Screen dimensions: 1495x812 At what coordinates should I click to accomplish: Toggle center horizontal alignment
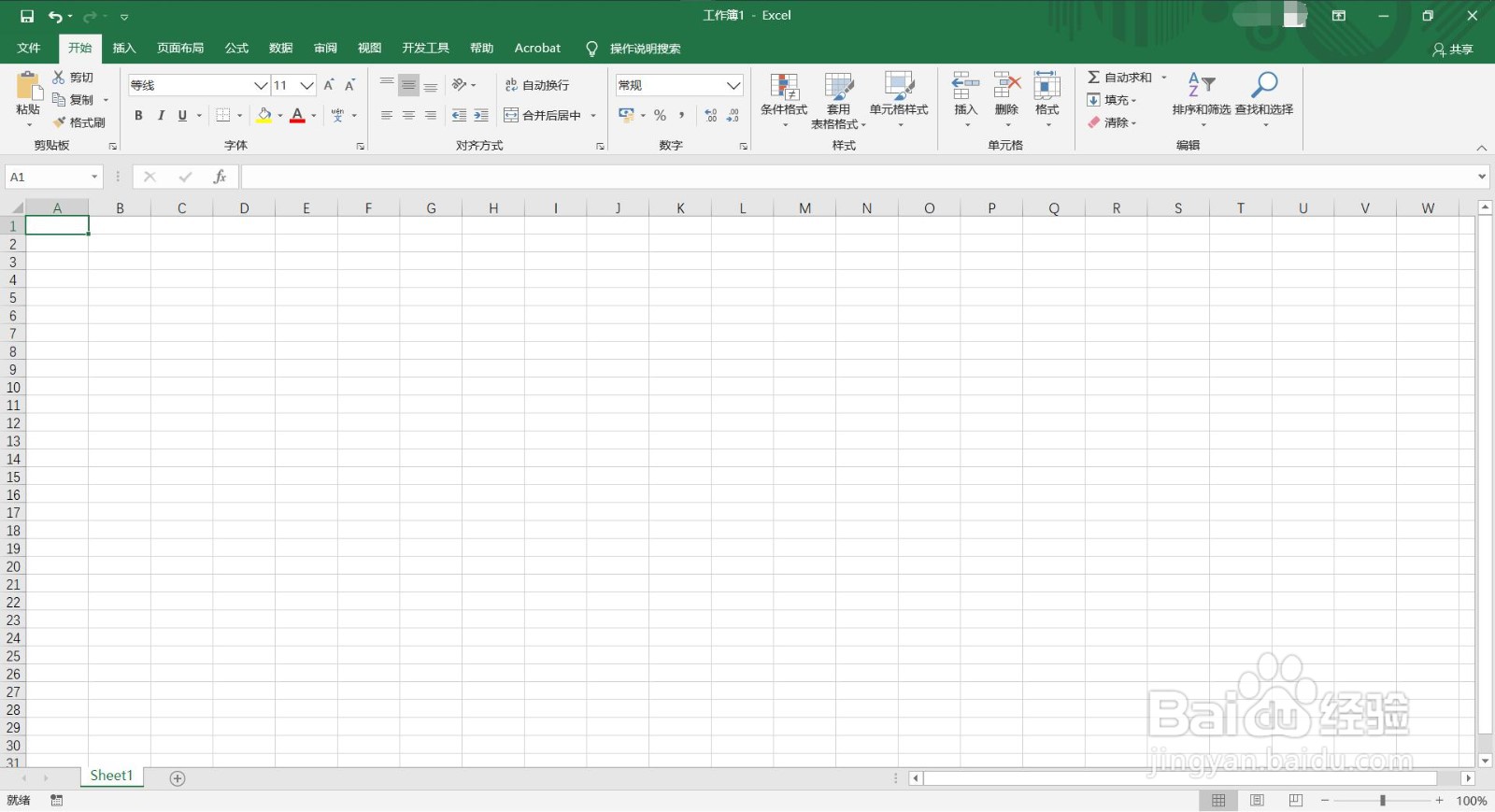point(408,115)
